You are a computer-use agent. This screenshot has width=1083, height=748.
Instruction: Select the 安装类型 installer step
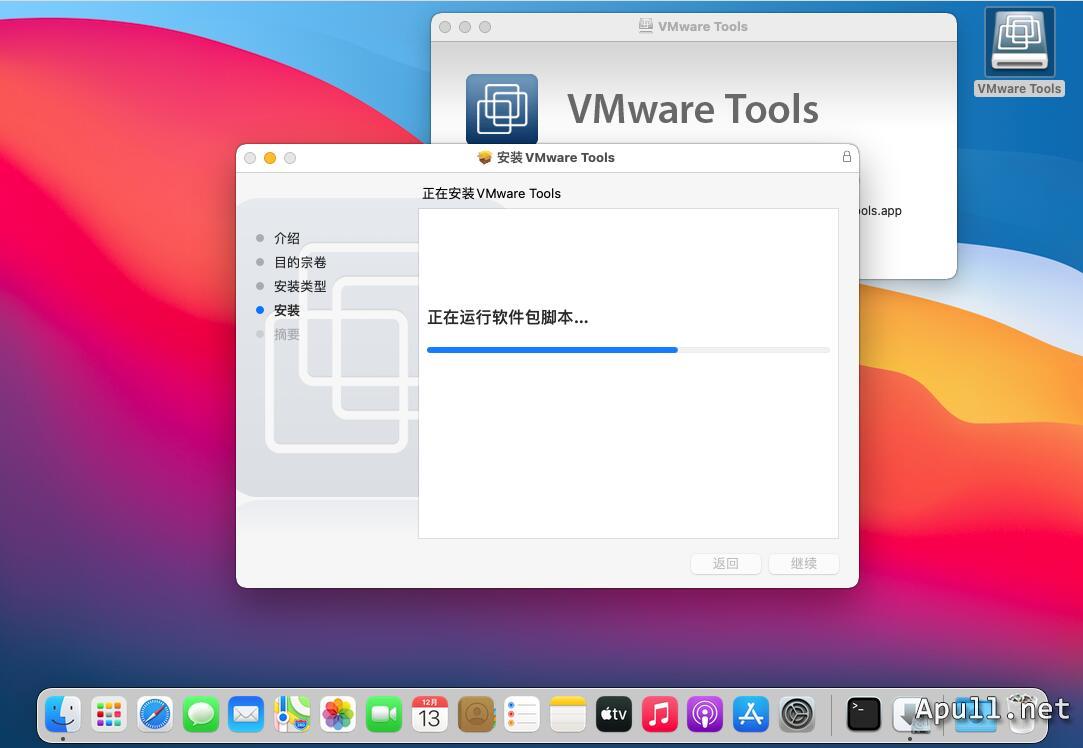pyautogui.click(x=300, y=286)
